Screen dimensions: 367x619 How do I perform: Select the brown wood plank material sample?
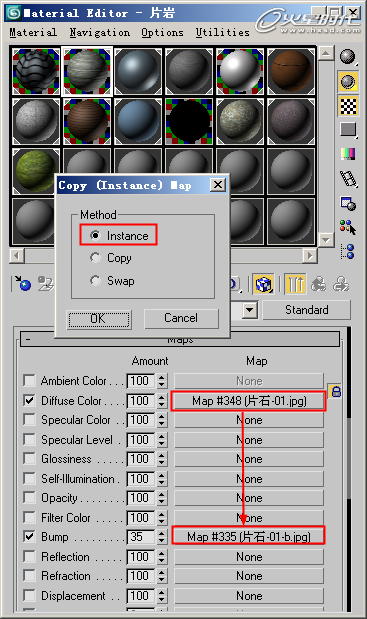(291, 71)
